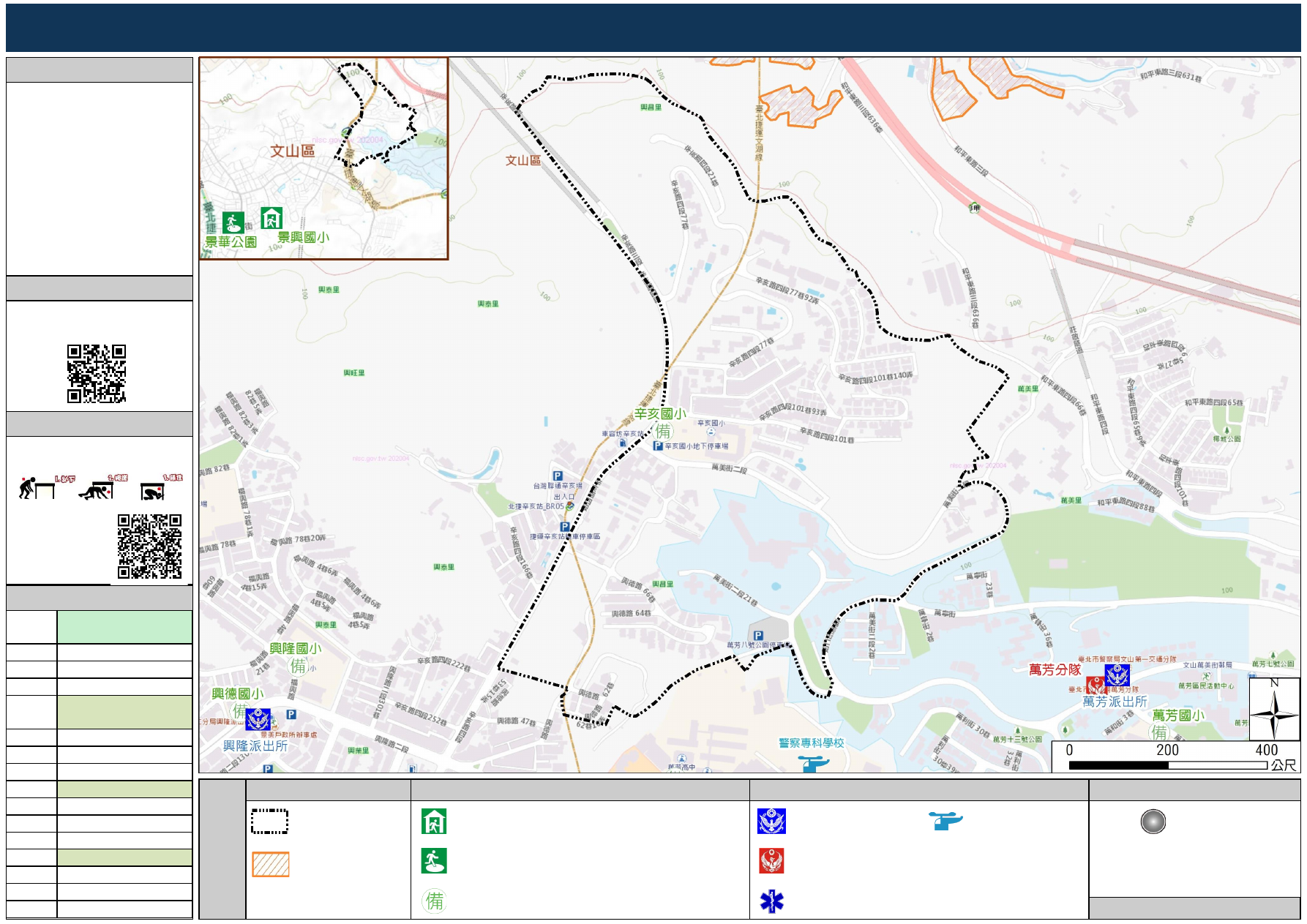Click the third earthquake hold-on pictogram
Image resolution: width=1307 pixels, height=924 pixels.
click(x=161, y=487)
